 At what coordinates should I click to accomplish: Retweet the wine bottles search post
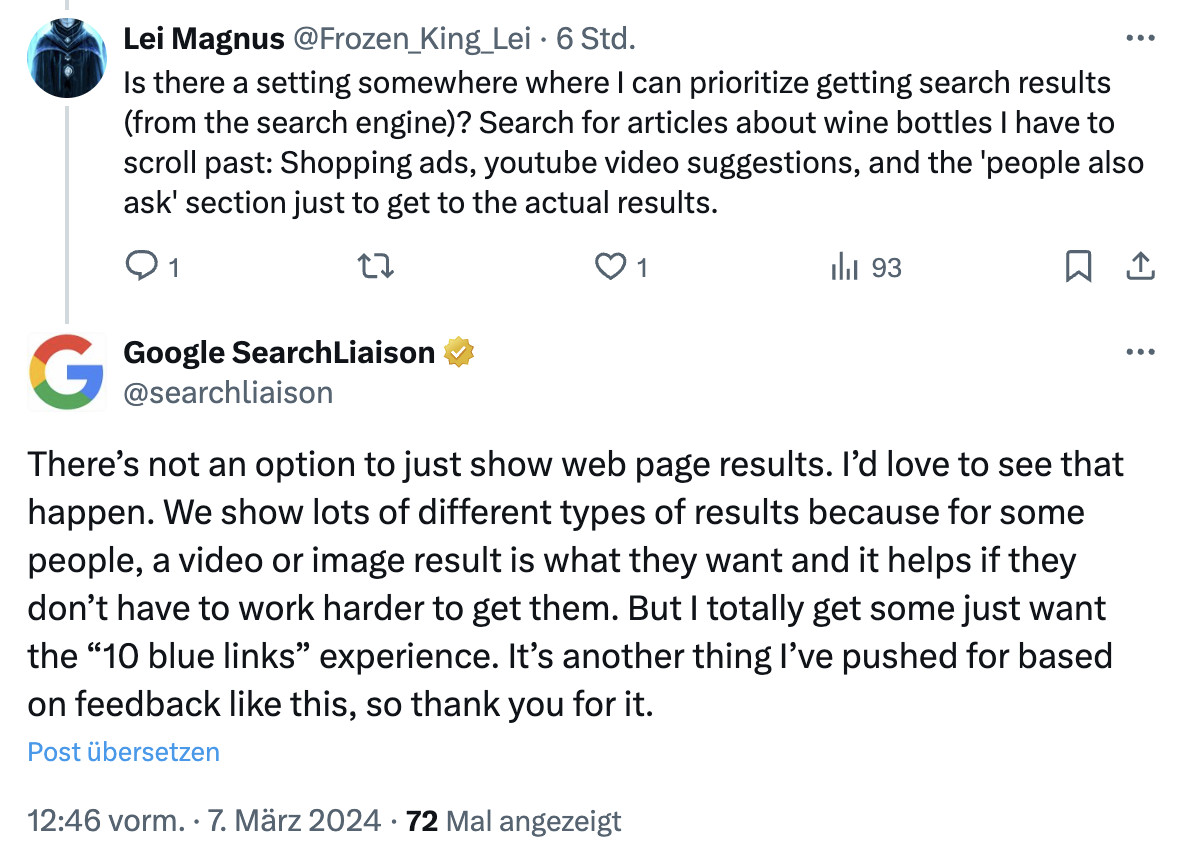click(x=375, y=267)
